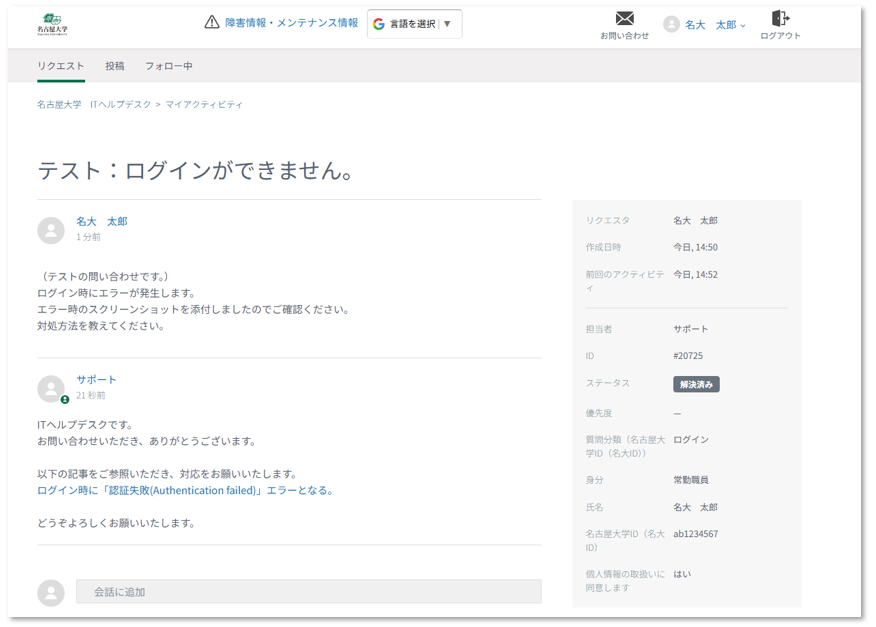
Task: Click the envelope contact icon
Action: click(x=624, y=18)
